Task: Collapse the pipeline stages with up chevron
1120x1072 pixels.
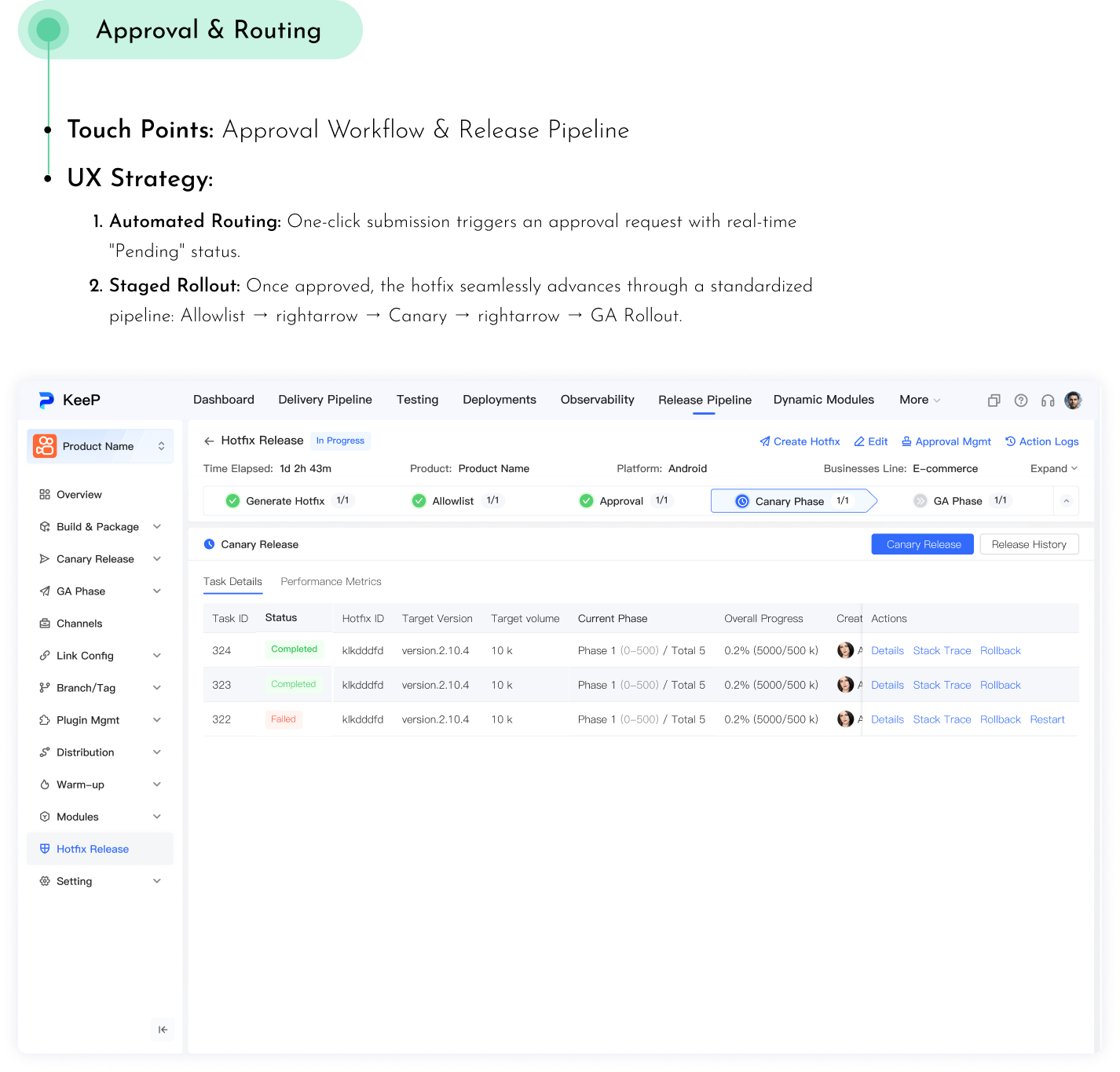Action: tap(1067, 501)
